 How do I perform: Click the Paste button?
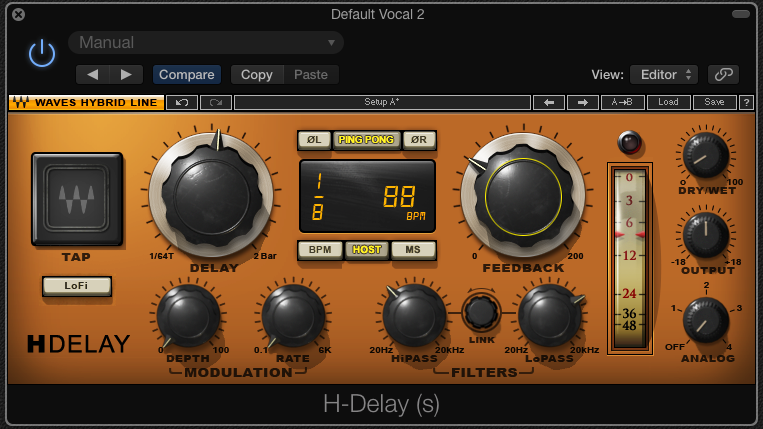[311, 74]
